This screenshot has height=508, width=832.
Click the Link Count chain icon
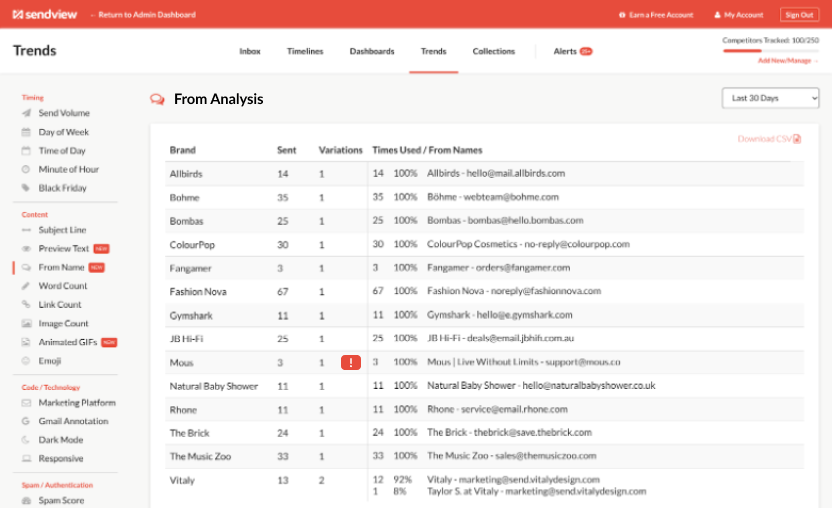click(26, 304)
